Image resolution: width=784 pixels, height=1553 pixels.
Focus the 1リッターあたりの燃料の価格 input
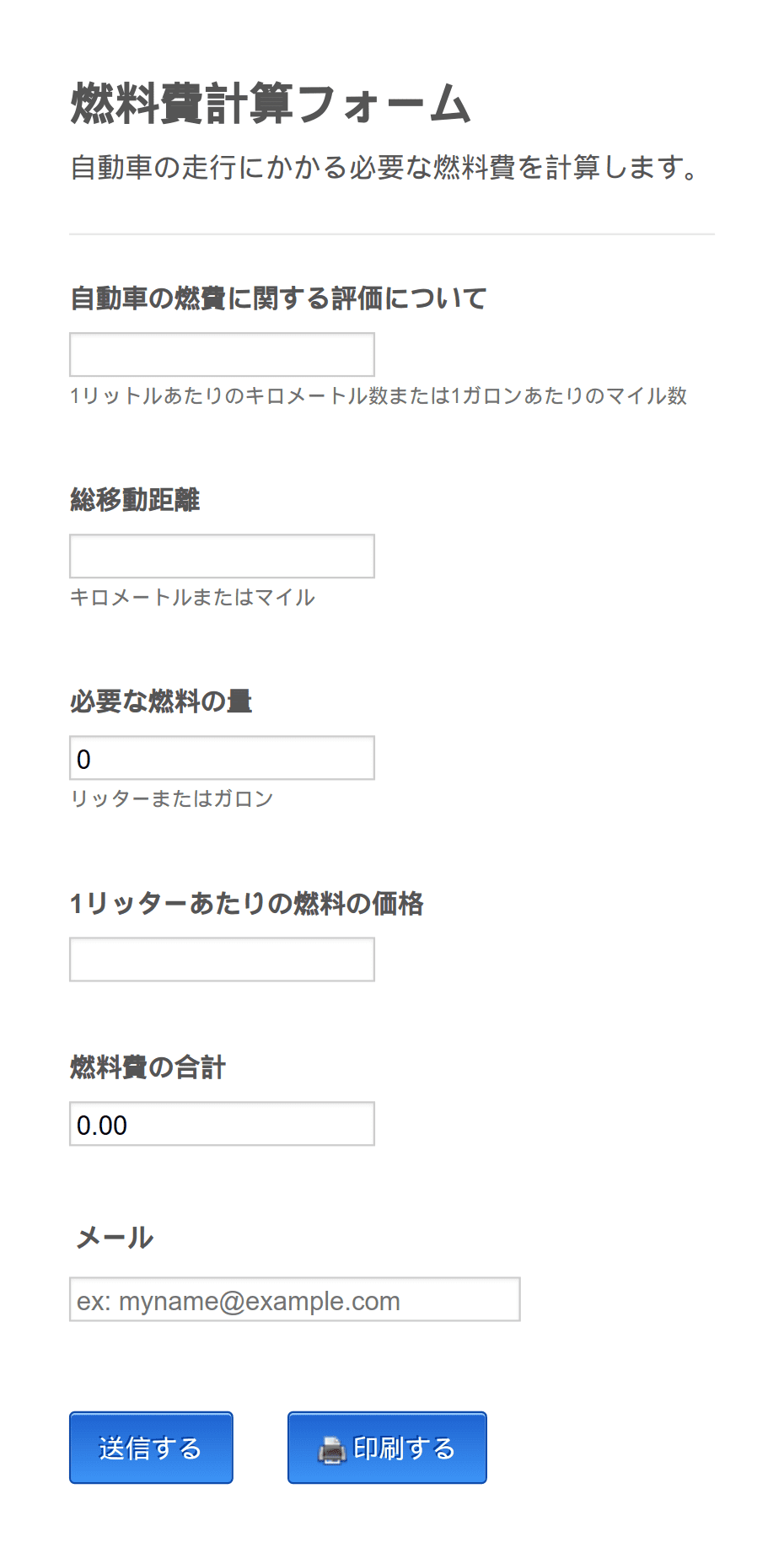click(x=222, y=959)
